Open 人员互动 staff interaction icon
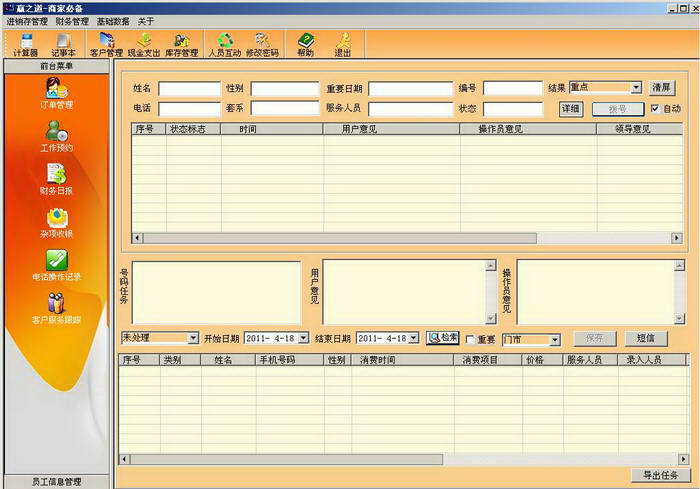The width and height of the screenshot is (700, 489). coord(225,45)
